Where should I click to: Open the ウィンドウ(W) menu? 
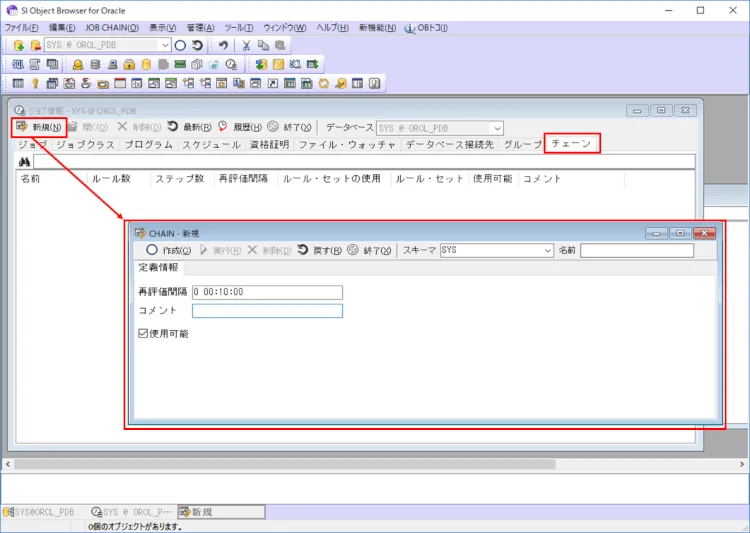tap(285, 28)
